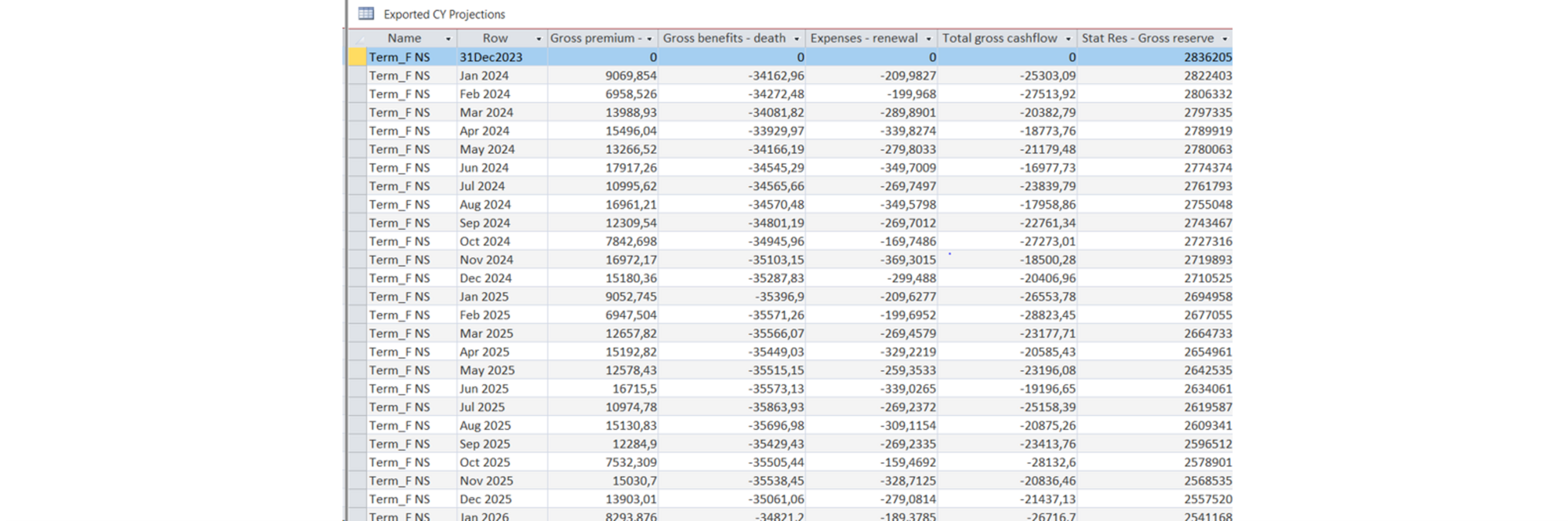
Task: Open the Stat Res - Gross reserve dropdown arrow
Action: (x=1225, y=38)
